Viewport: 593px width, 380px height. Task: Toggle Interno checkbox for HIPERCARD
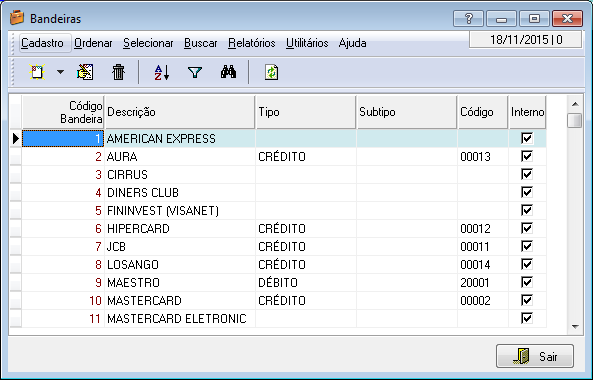(527, 228)
